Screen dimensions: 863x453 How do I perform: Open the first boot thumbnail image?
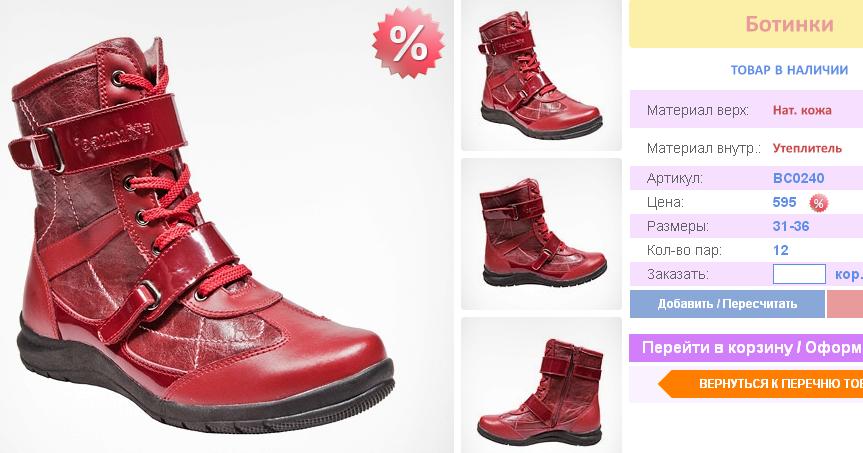541,75
